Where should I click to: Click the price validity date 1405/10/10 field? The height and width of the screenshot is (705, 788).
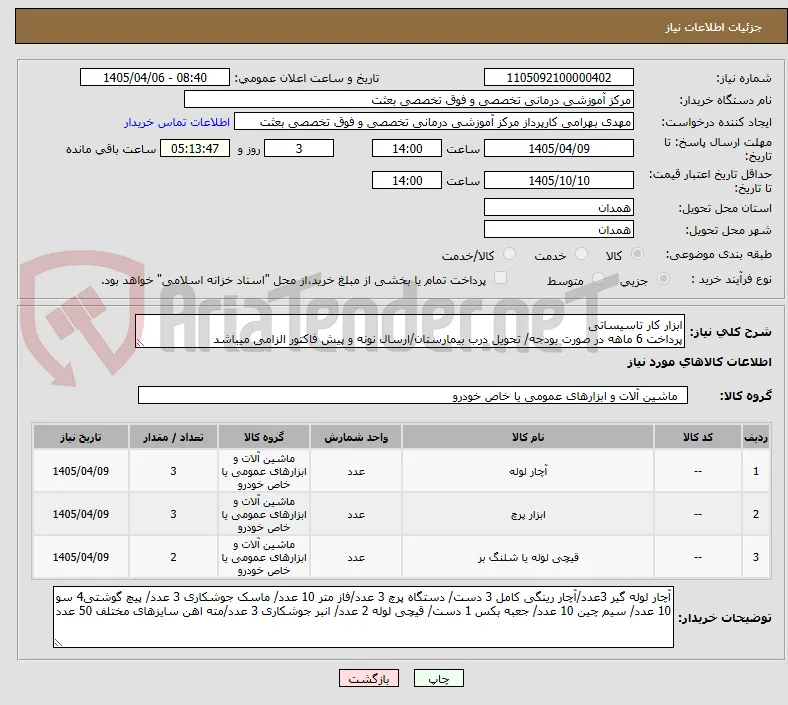pyautogui.click(x=558, y=180)
